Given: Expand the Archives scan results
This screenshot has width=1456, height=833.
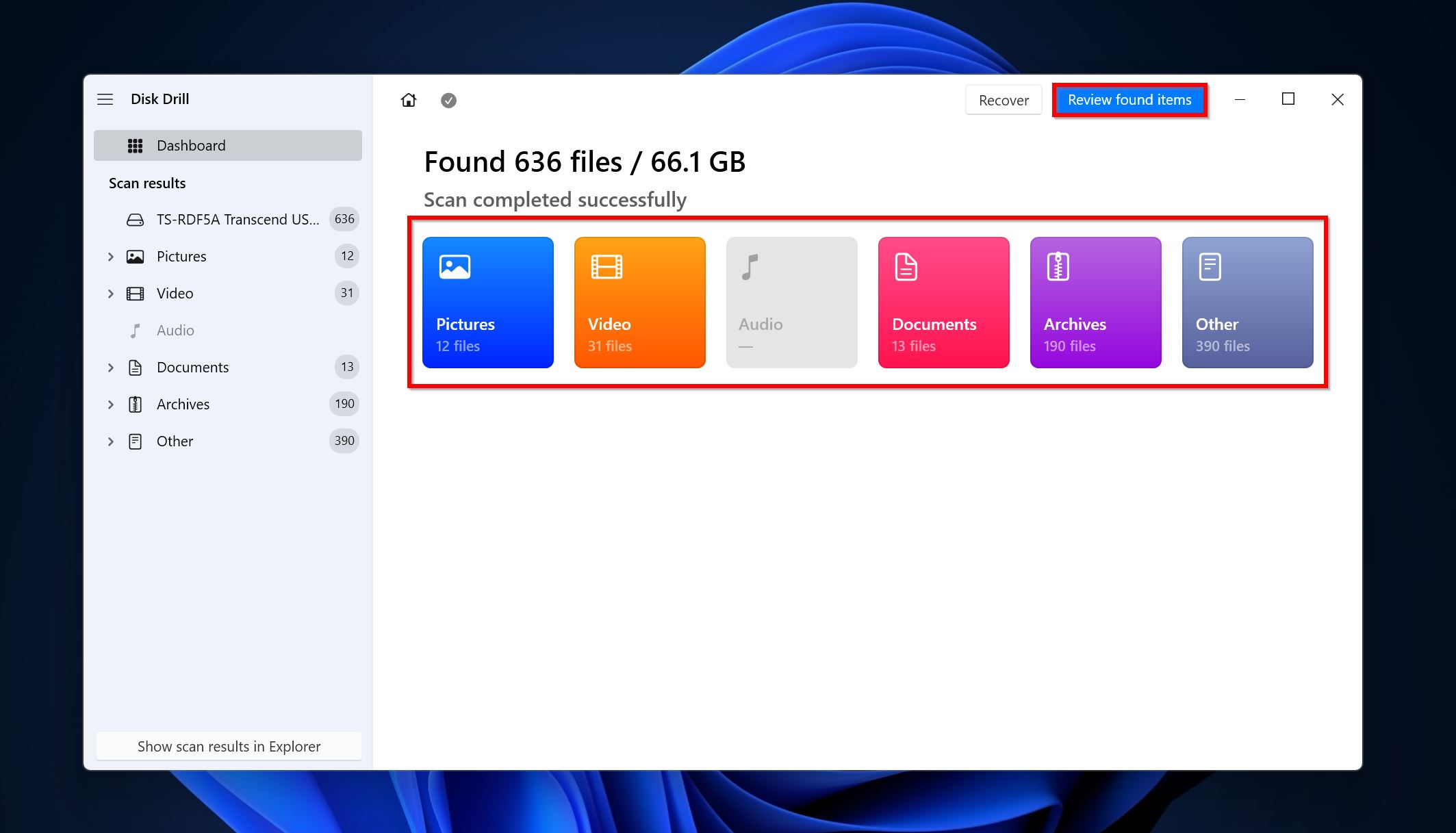Looking at the screenshot, I should coord(111,404).
